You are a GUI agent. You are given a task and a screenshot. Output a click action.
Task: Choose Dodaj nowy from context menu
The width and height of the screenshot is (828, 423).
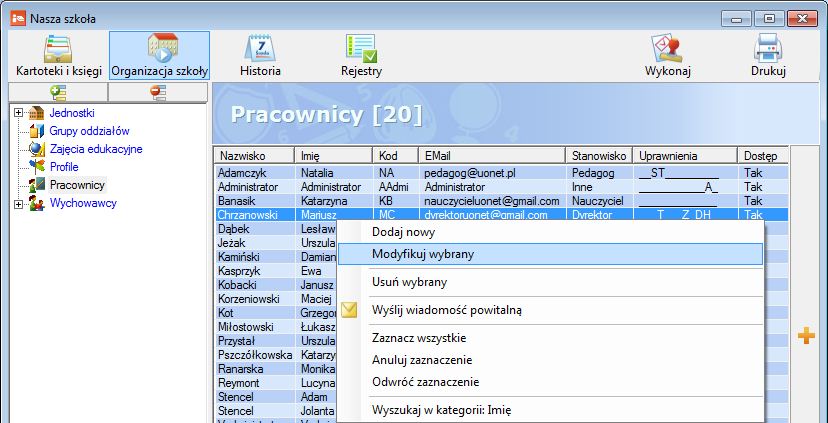[x=550, y=232]
